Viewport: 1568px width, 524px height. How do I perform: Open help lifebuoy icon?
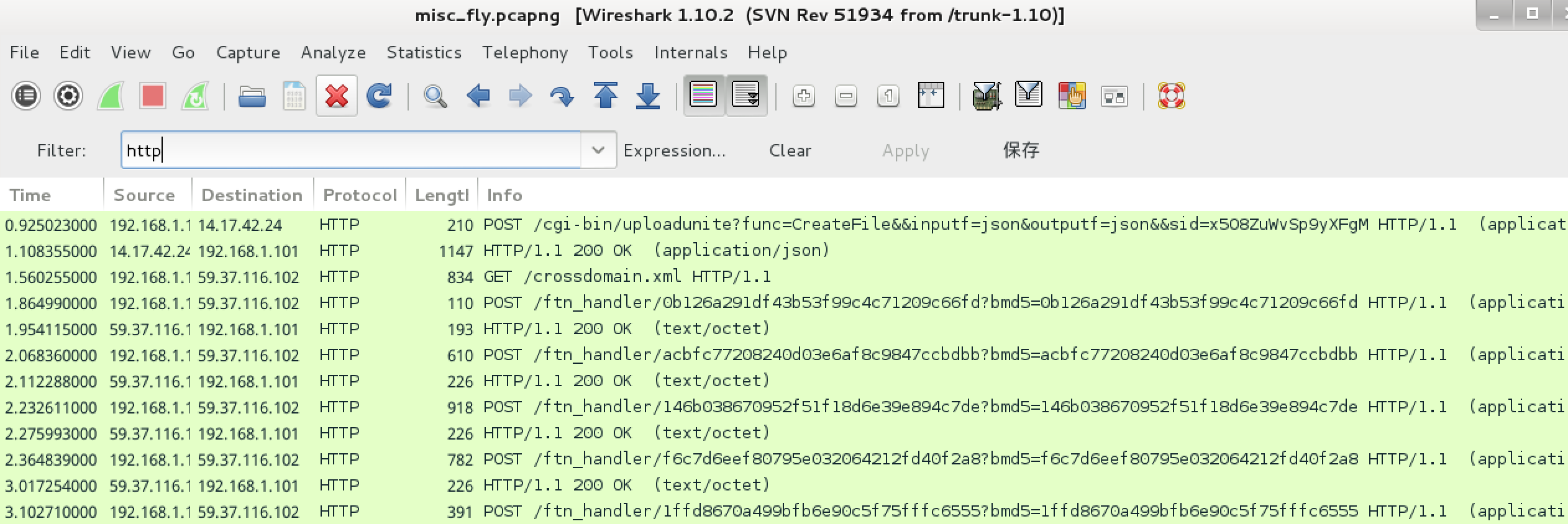(1171, 96)
